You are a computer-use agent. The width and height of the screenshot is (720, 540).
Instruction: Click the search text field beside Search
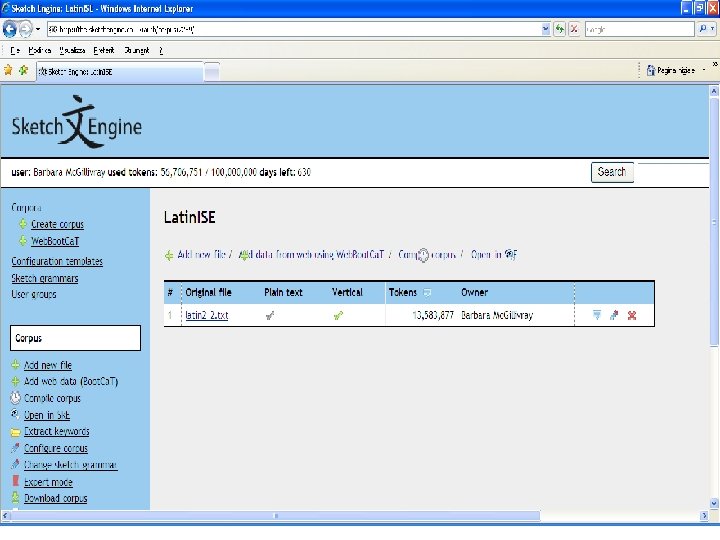point(673,172)
